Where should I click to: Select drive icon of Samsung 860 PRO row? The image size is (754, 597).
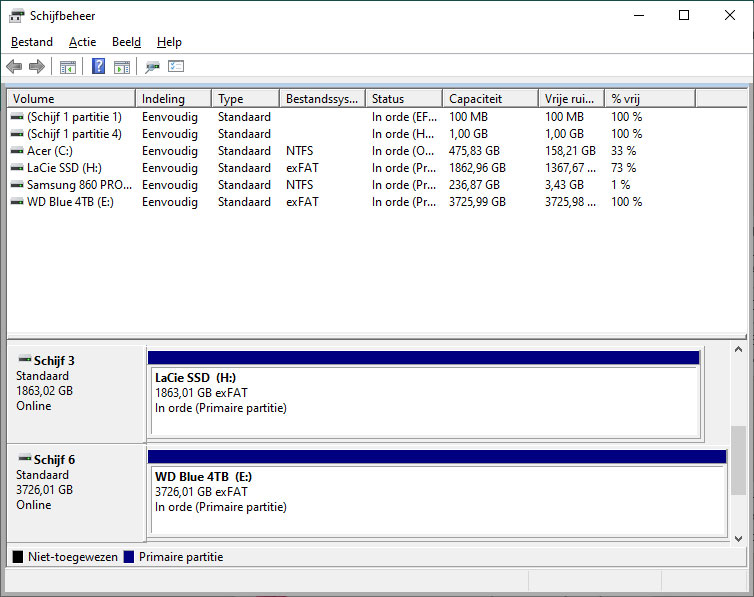(x=17, y=185)
